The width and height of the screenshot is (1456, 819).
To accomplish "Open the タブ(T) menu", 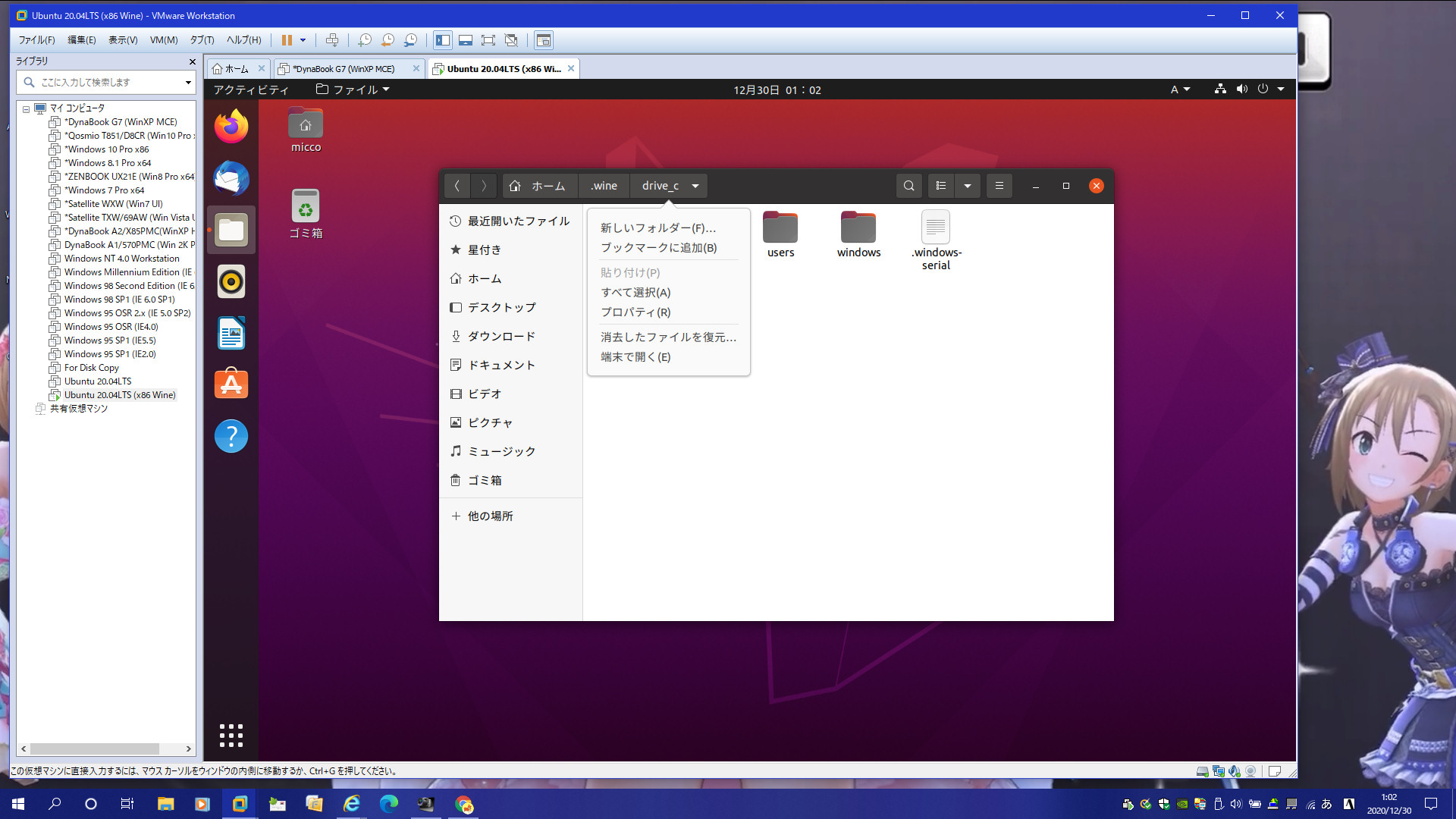I will click(x=202, y=40).
